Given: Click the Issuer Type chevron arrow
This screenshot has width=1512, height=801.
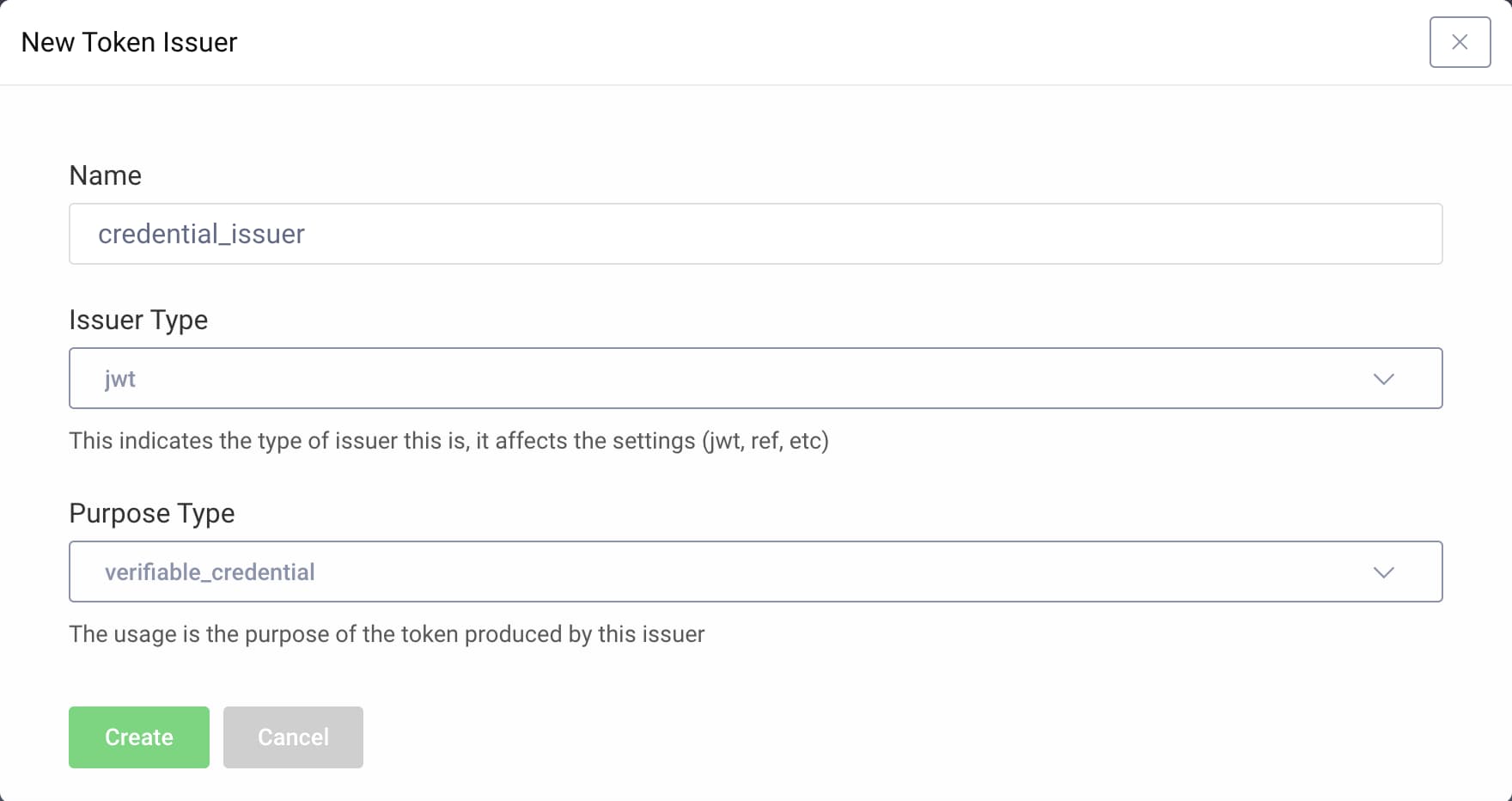Looking at the screenshot, I should coord(1383,377).
